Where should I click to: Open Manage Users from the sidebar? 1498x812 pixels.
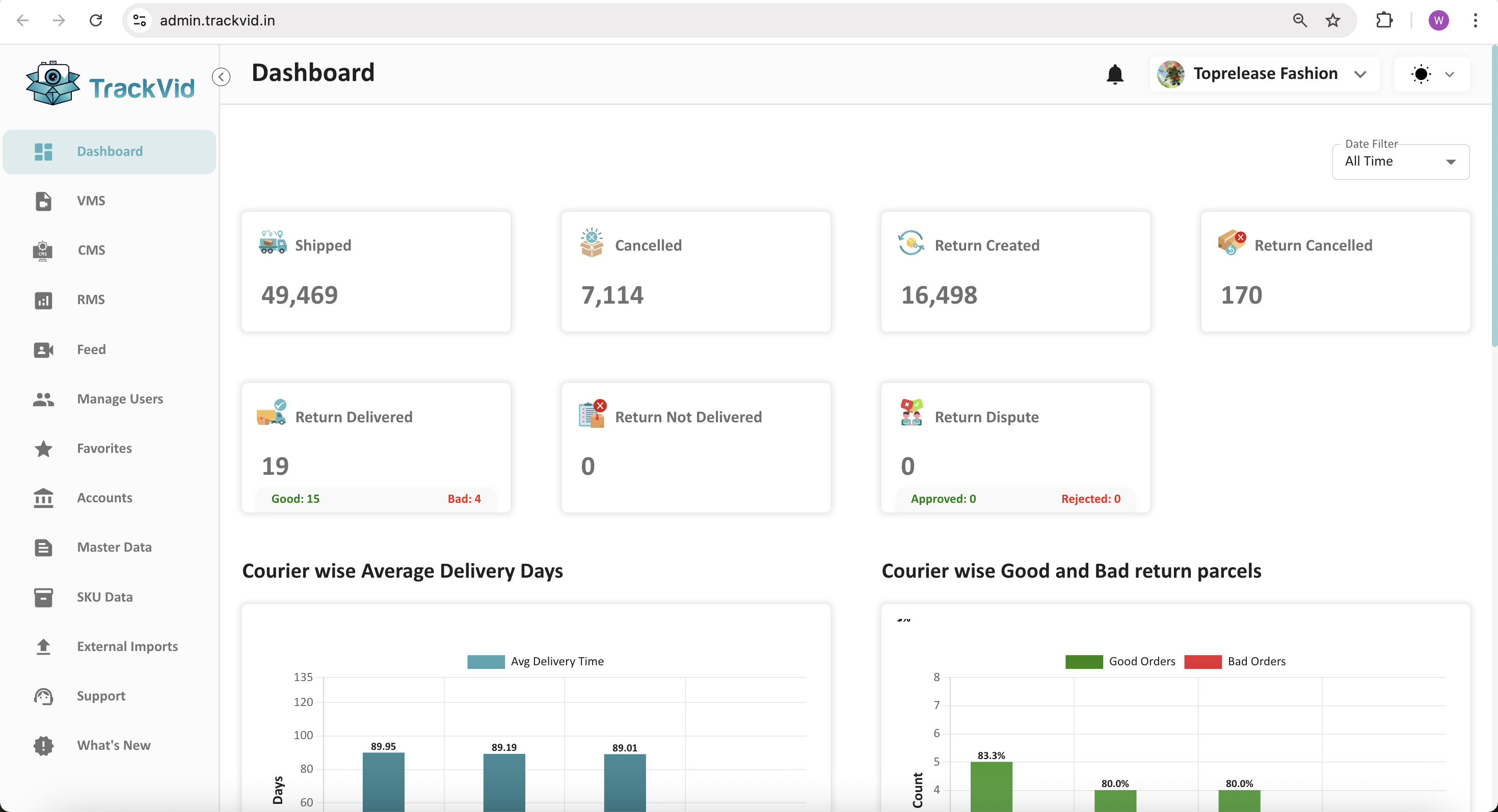coord(120,399)
